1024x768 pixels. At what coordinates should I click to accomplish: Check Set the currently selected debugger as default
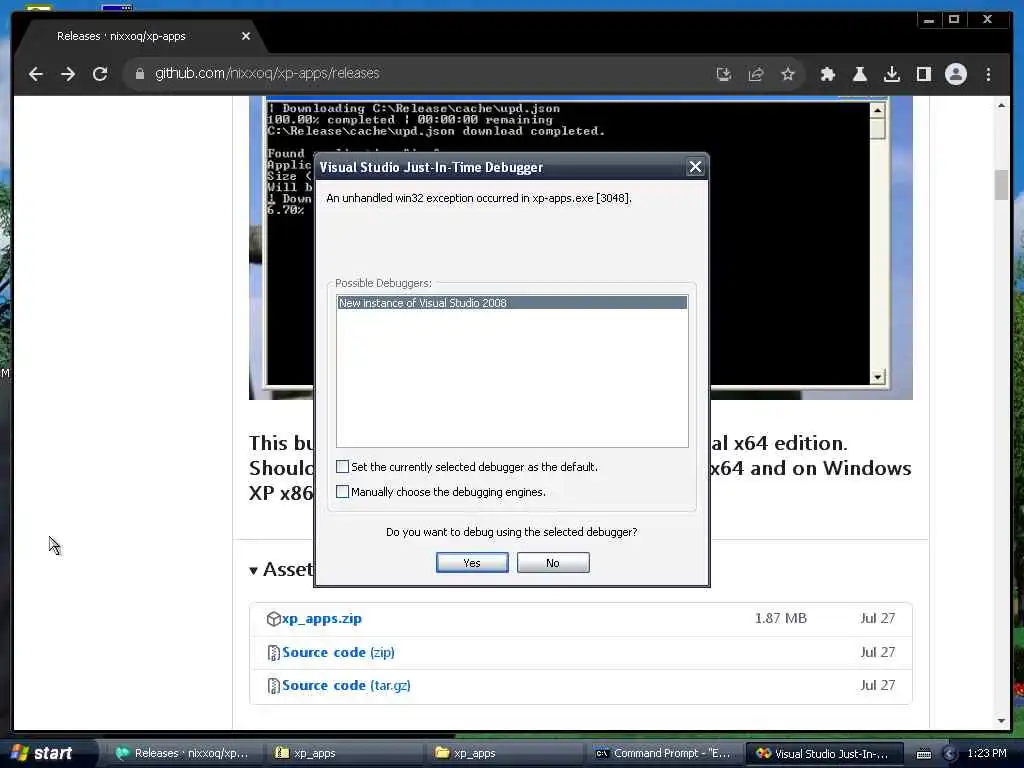pos(342,466)
